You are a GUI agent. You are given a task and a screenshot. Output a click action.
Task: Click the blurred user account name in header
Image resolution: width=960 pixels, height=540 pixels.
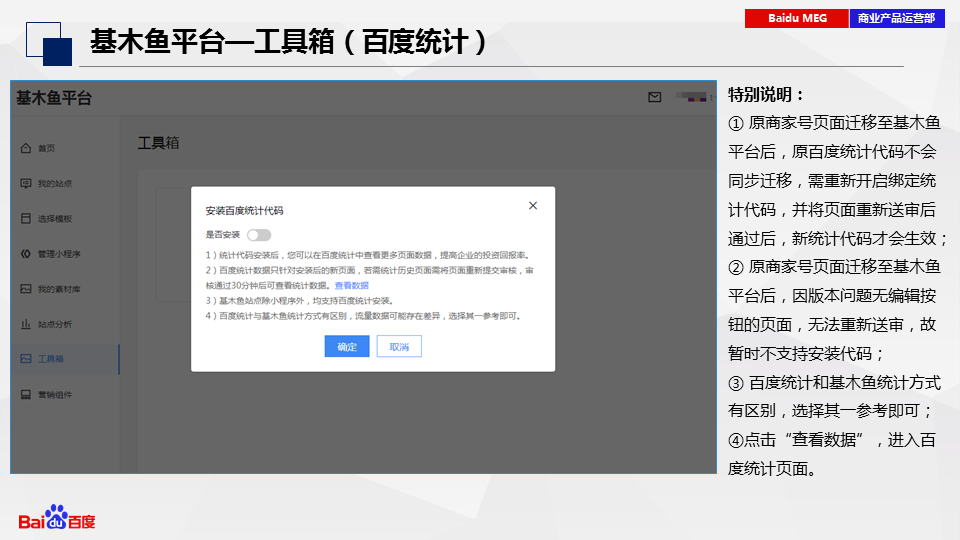coord(692,97)
